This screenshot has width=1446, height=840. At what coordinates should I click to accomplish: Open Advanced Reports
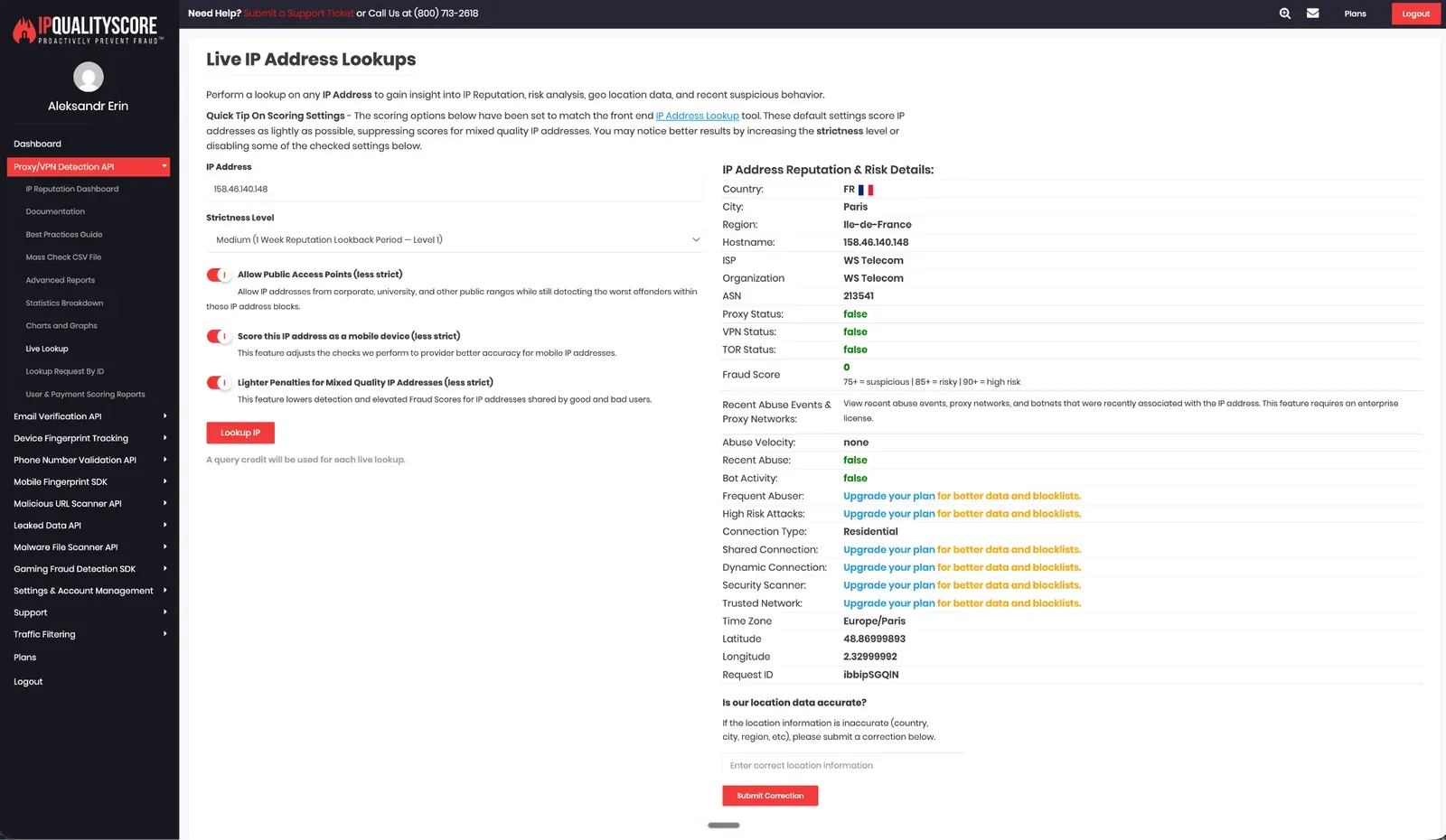(61, 280)
